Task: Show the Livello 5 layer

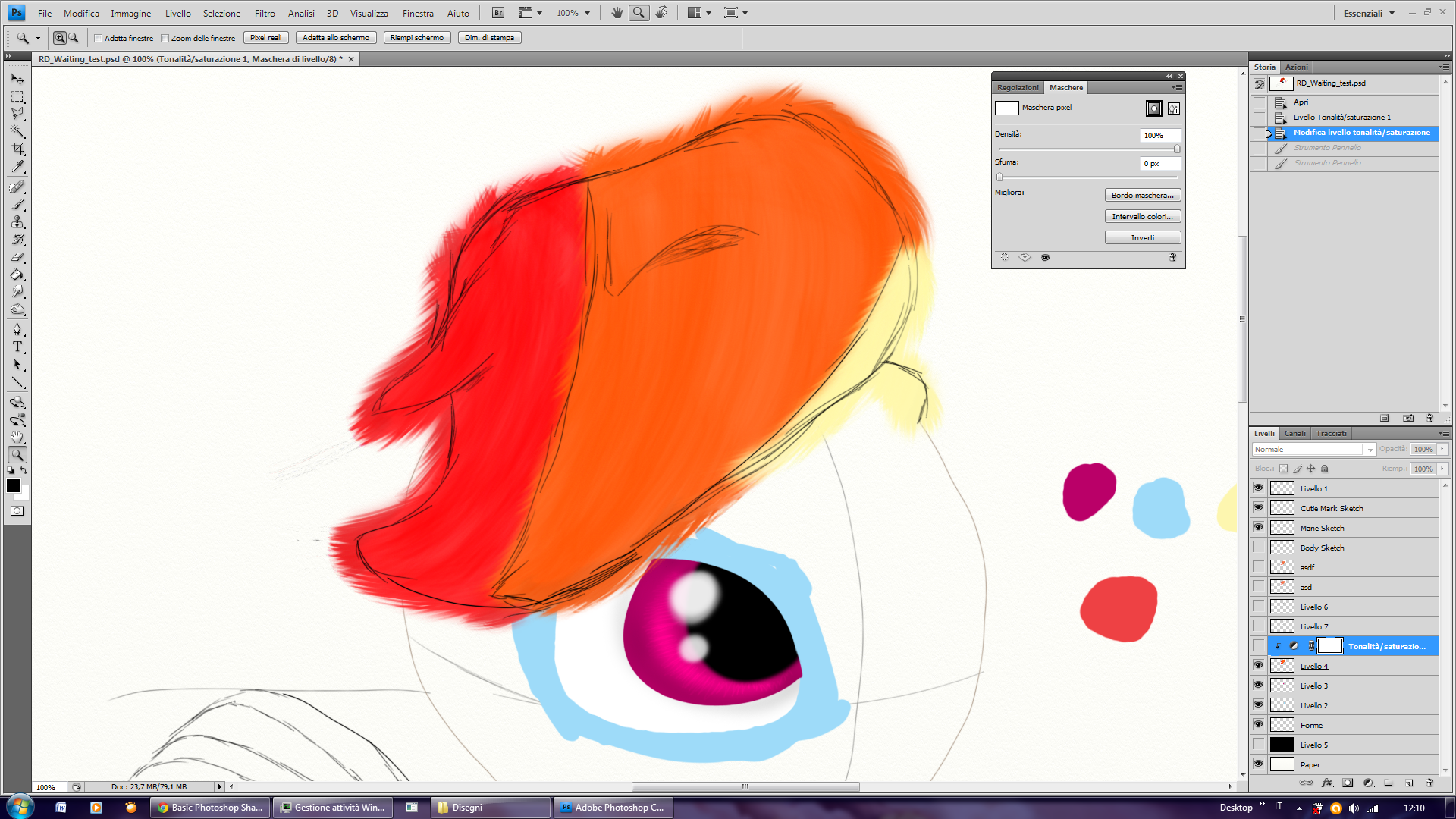Action: [1259, 745]
